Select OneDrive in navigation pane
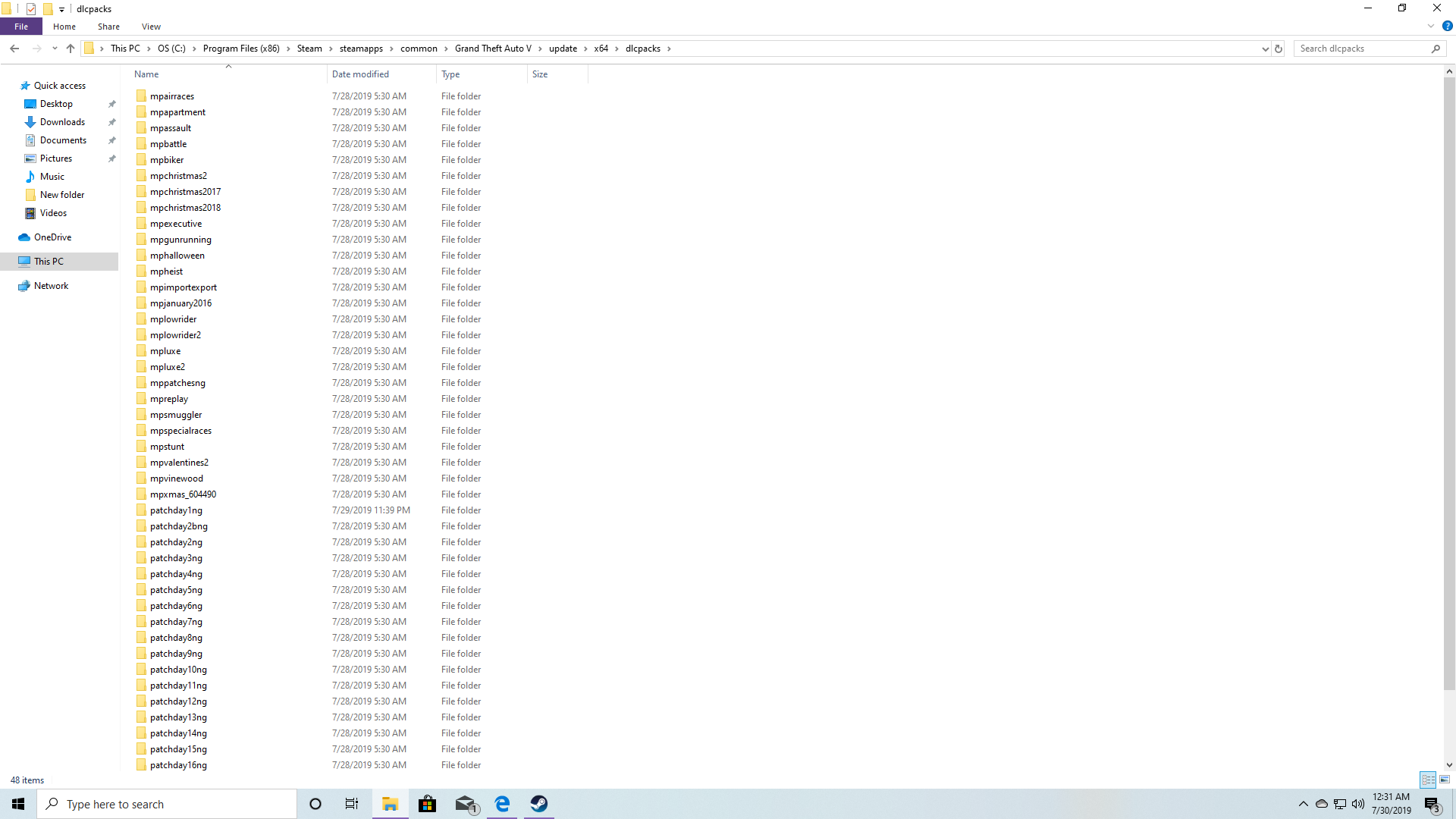The height and width of the screenshot is (819, 1456). coord(52,237)
